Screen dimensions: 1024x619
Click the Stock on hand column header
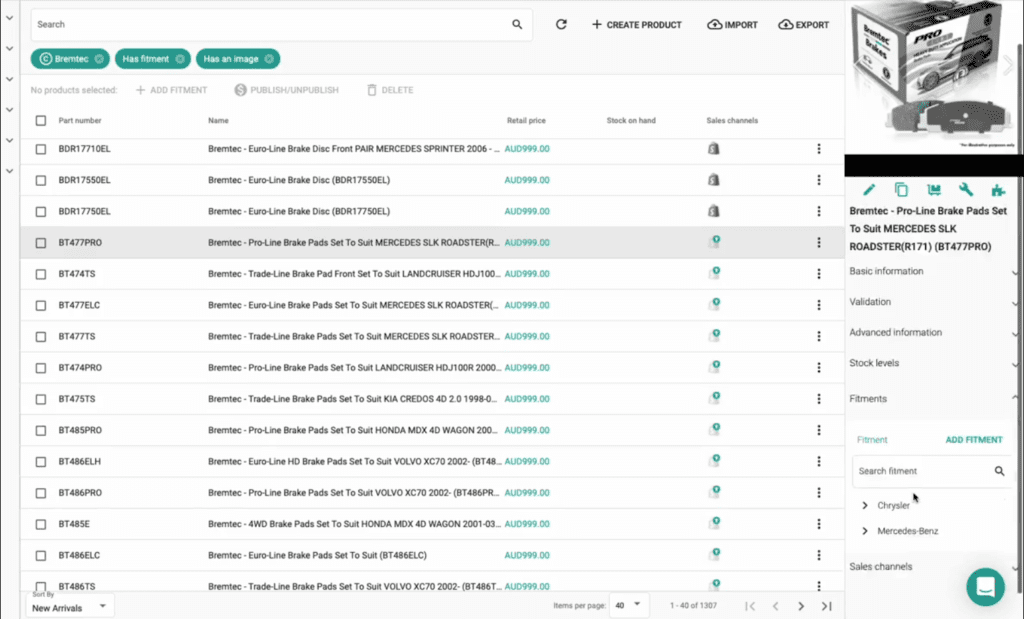pos(631,120)
